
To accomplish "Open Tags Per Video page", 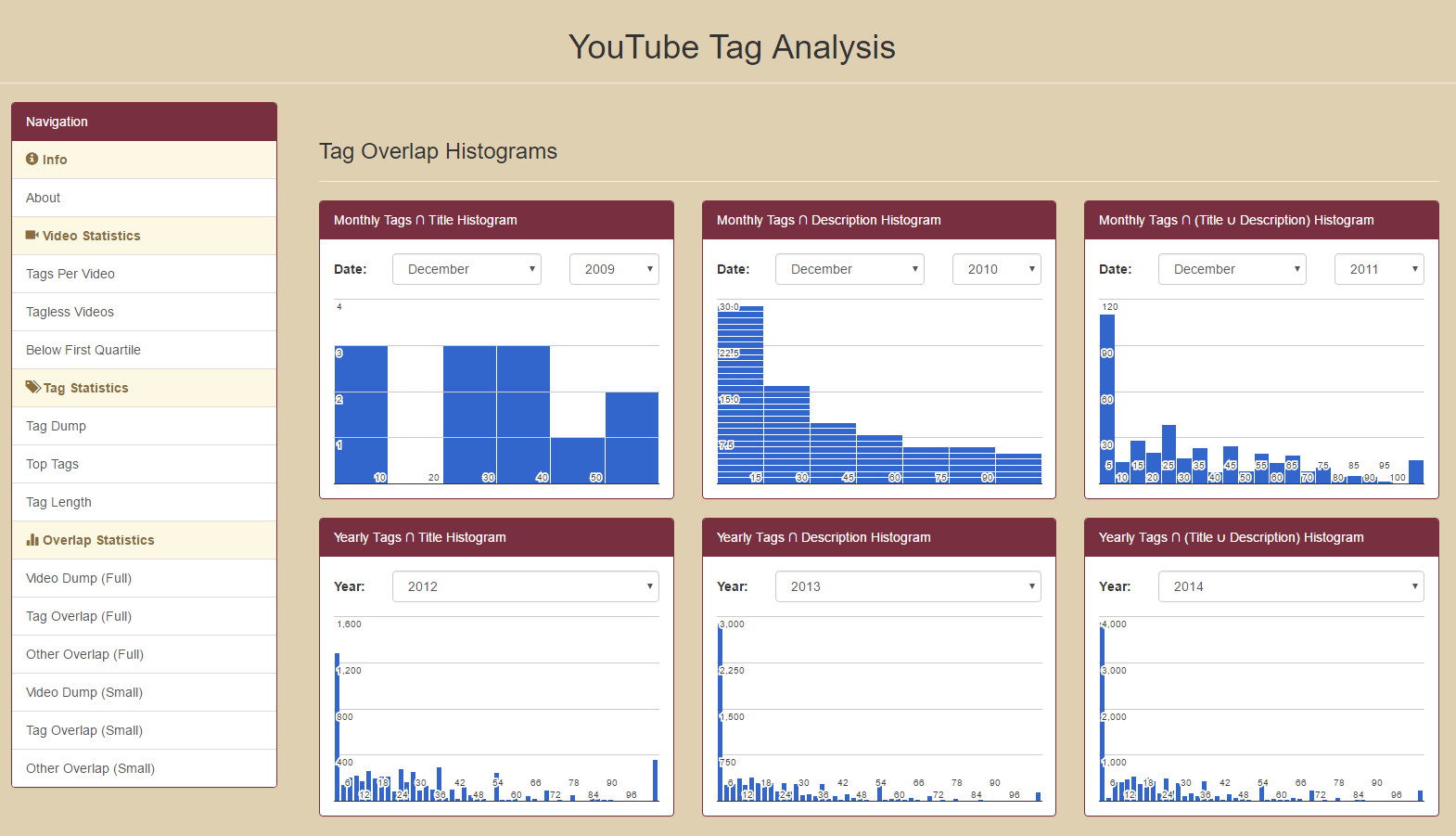I will pyautogui.click(x=144, y=274).
